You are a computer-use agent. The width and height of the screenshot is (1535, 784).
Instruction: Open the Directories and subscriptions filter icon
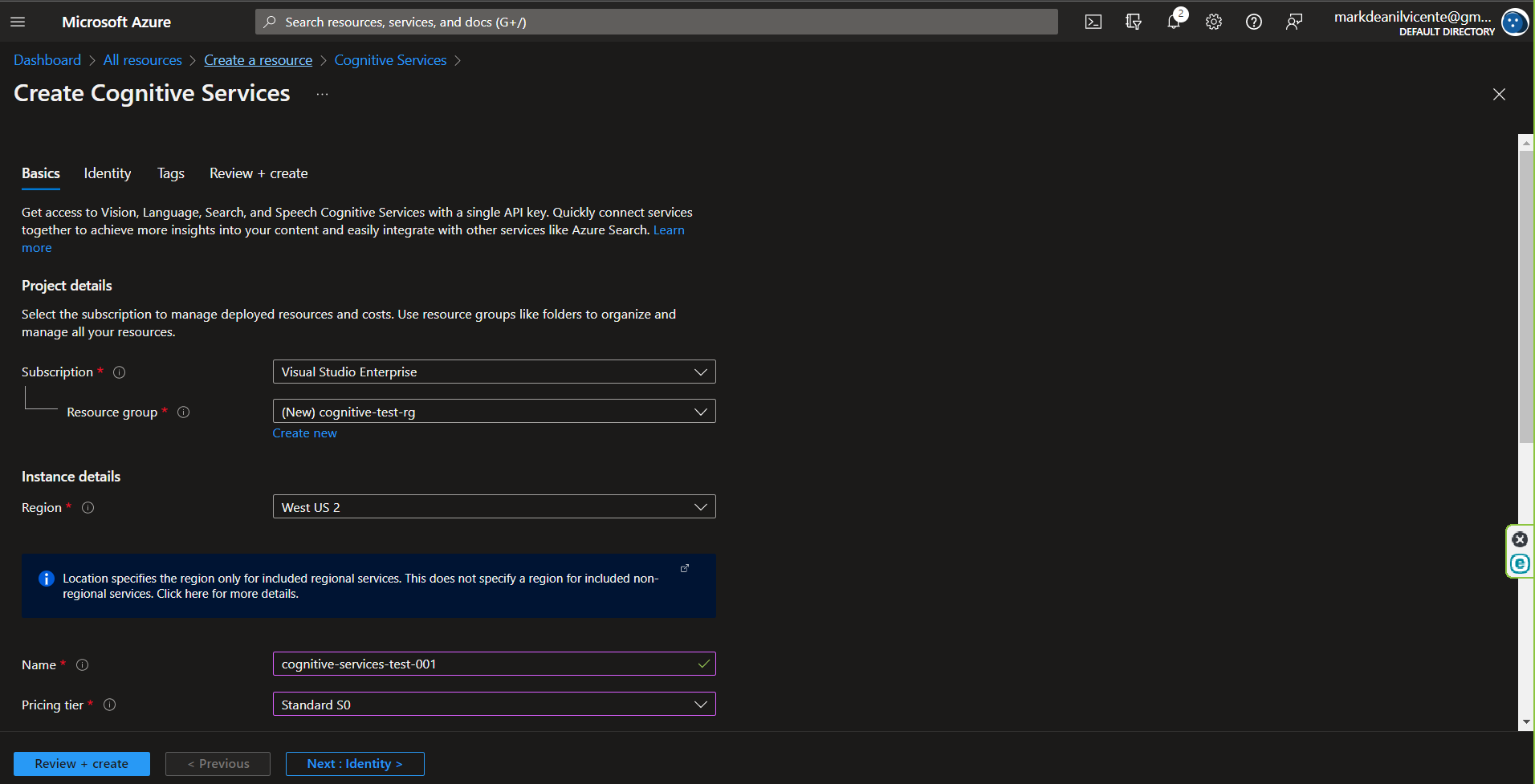pos(1133,22)
